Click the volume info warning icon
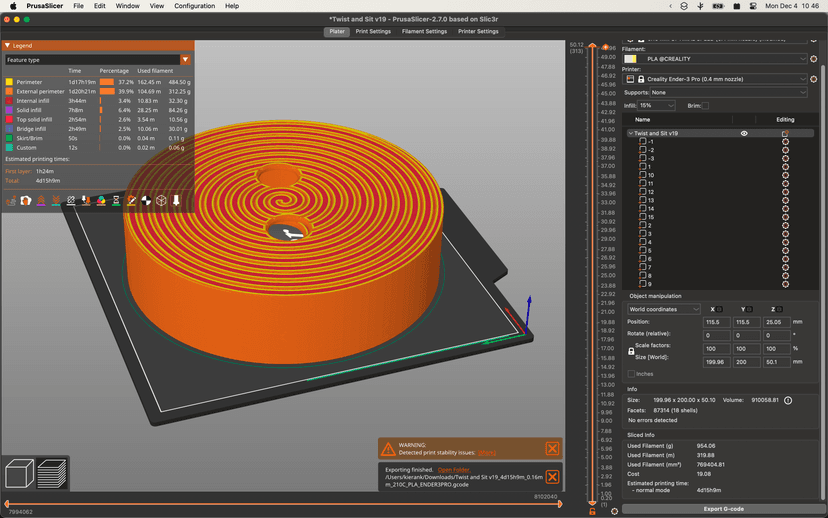 click(788, 400)
